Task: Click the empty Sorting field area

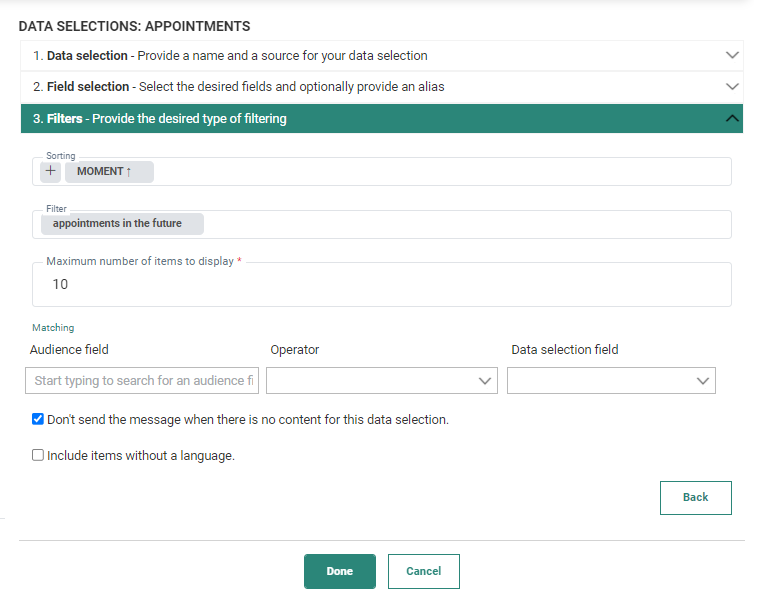Action: coord(440,172)
